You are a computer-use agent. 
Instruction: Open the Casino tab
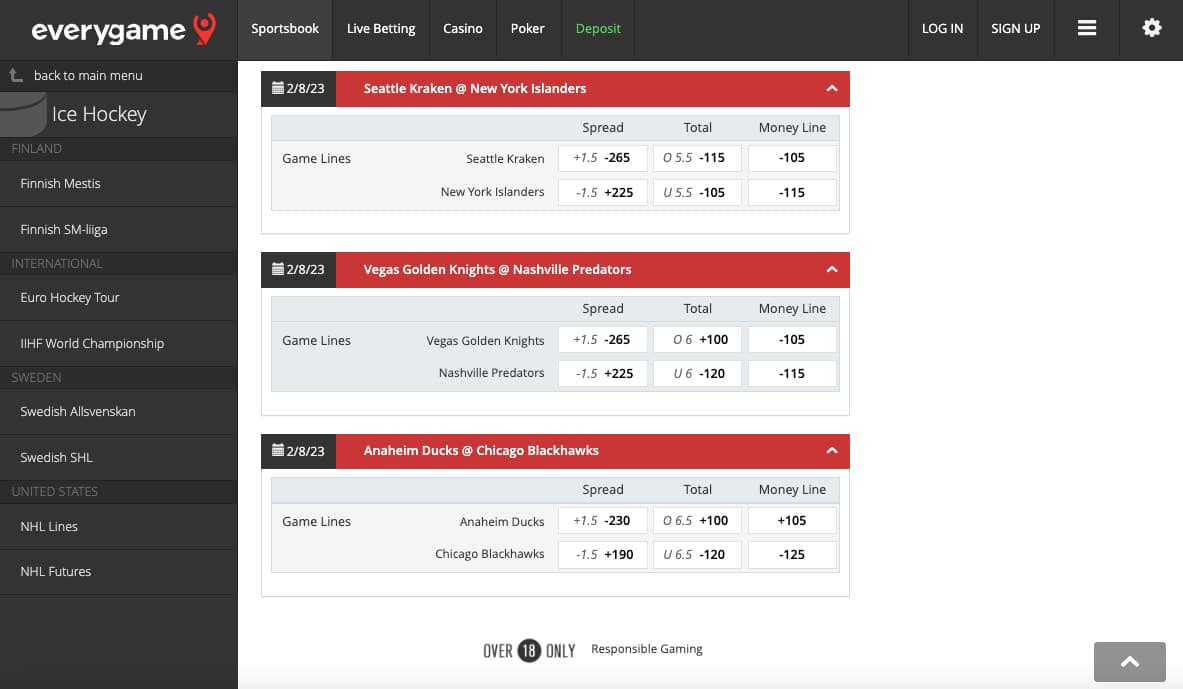(462, 29)
